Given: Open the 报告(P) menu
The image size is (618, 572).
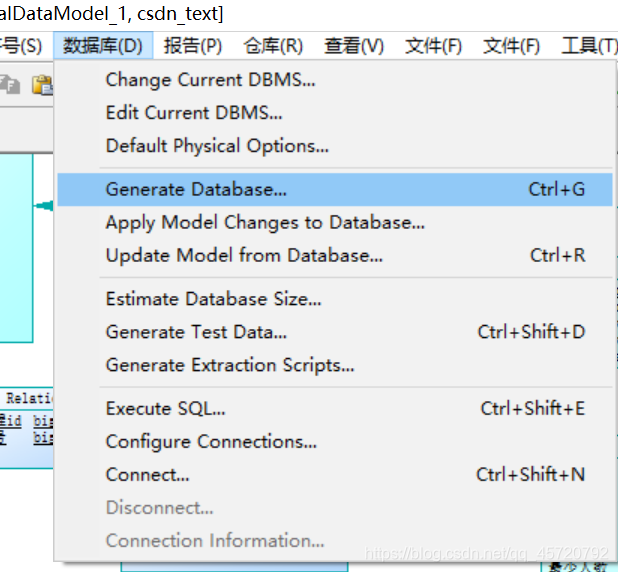Looking at the screenshot, I should pos(193,45).
